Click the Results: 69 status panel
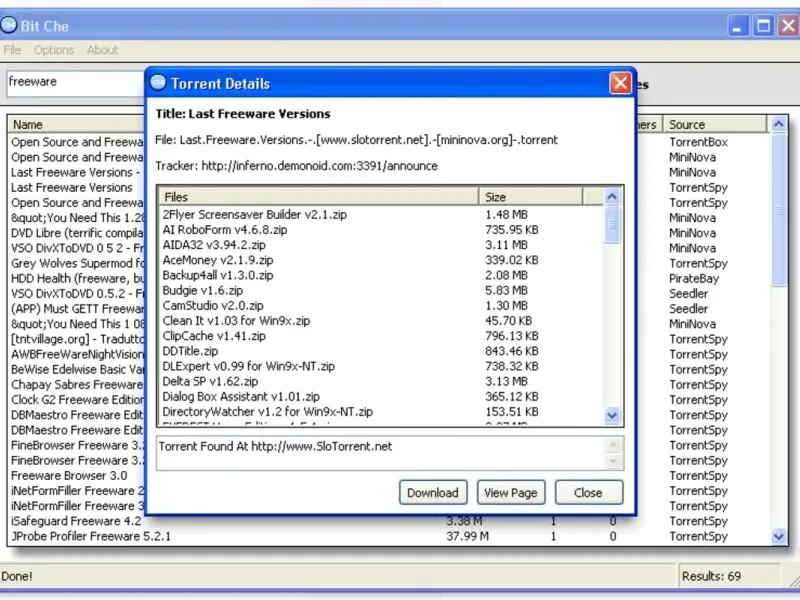This screenshot has height=600, width=800. [x=729, y=576]
